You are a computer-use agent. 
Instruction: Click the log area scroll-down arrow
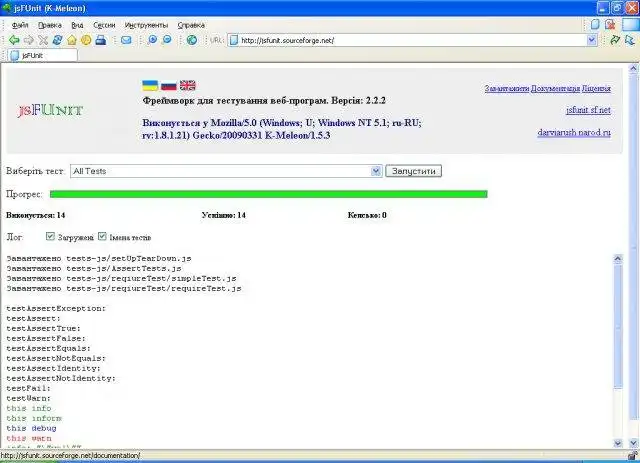[x=618, y=443]
